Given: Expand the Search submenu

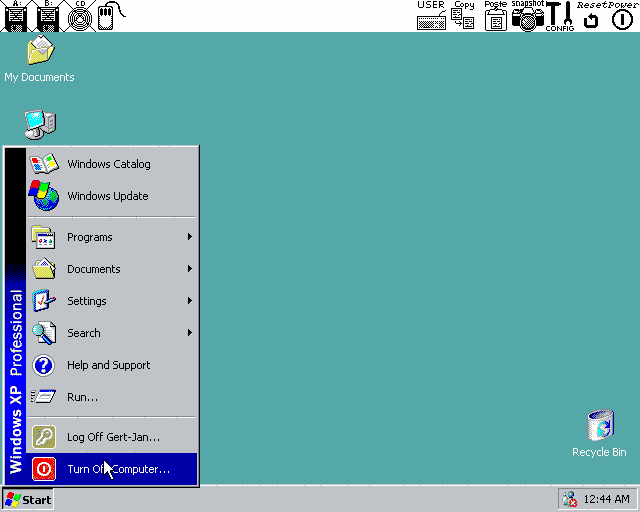Looking at the screenshot, I should (112, 333).
